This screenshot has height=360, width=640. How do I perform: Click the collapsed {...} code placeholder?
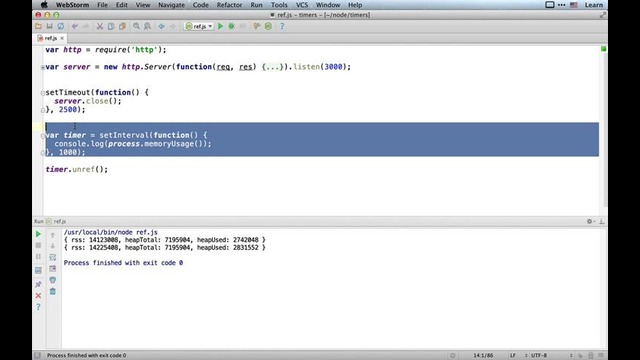coord(272,67)
